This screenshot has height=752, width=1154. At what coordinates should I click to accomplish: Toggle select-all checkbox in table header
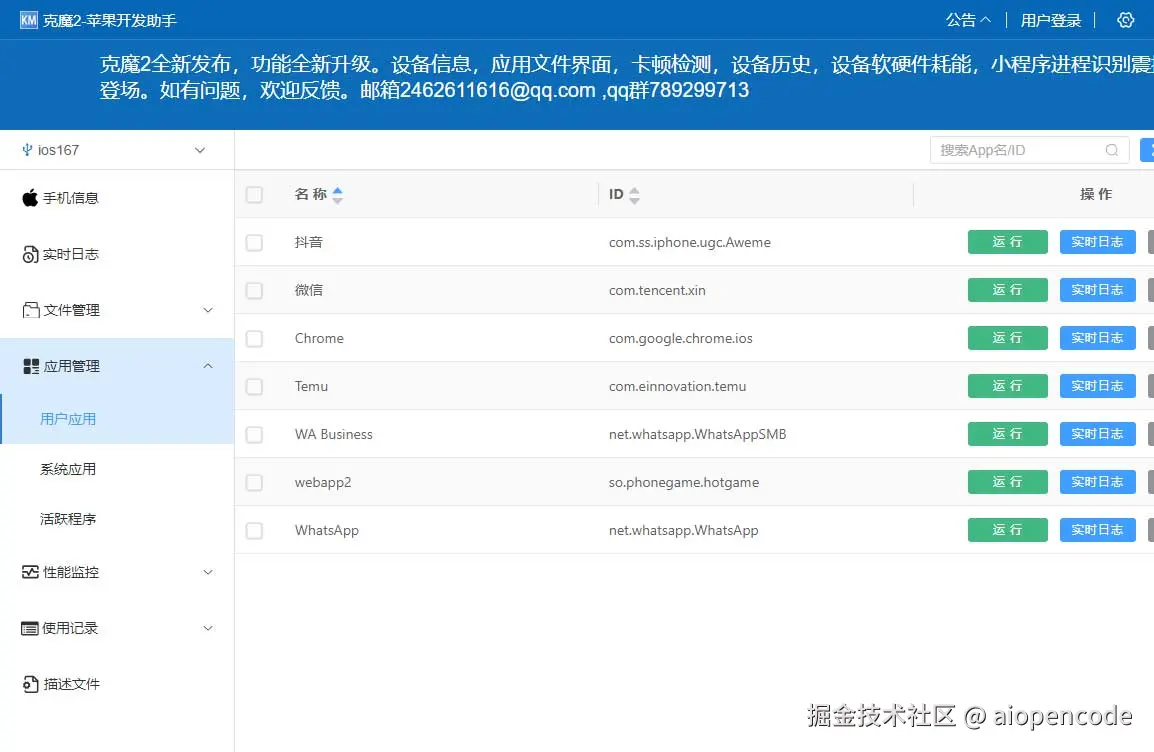coord(254,194)
